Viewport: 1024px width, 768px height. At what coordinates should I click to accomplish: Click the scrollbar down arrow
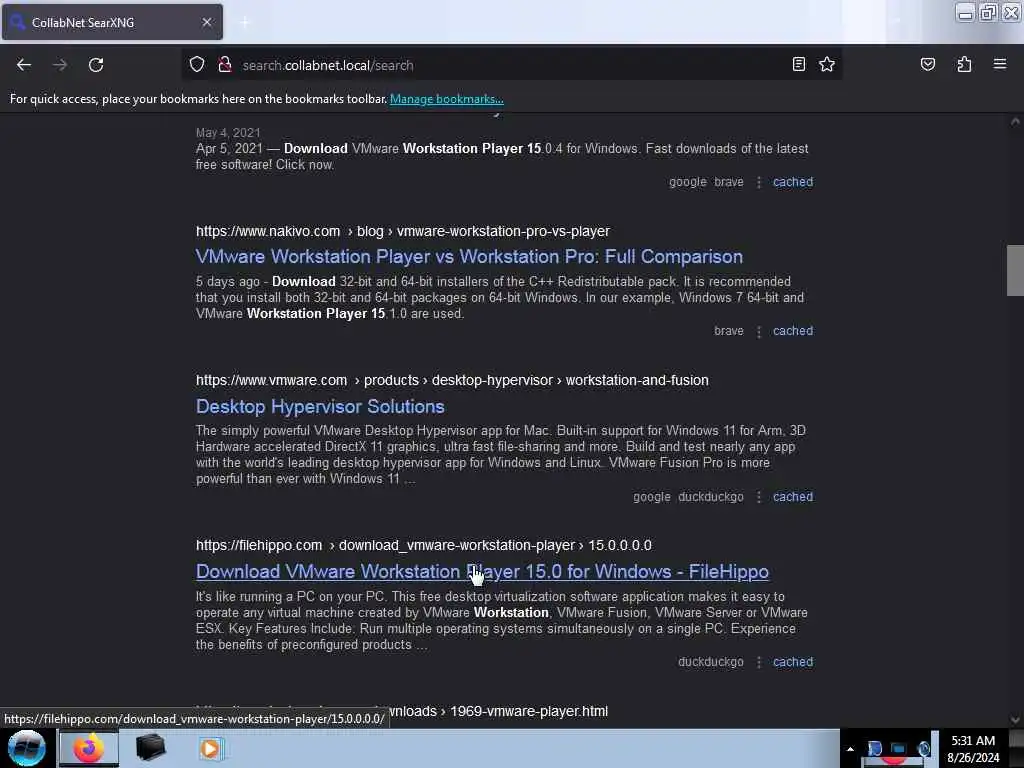click(1015, 720)
